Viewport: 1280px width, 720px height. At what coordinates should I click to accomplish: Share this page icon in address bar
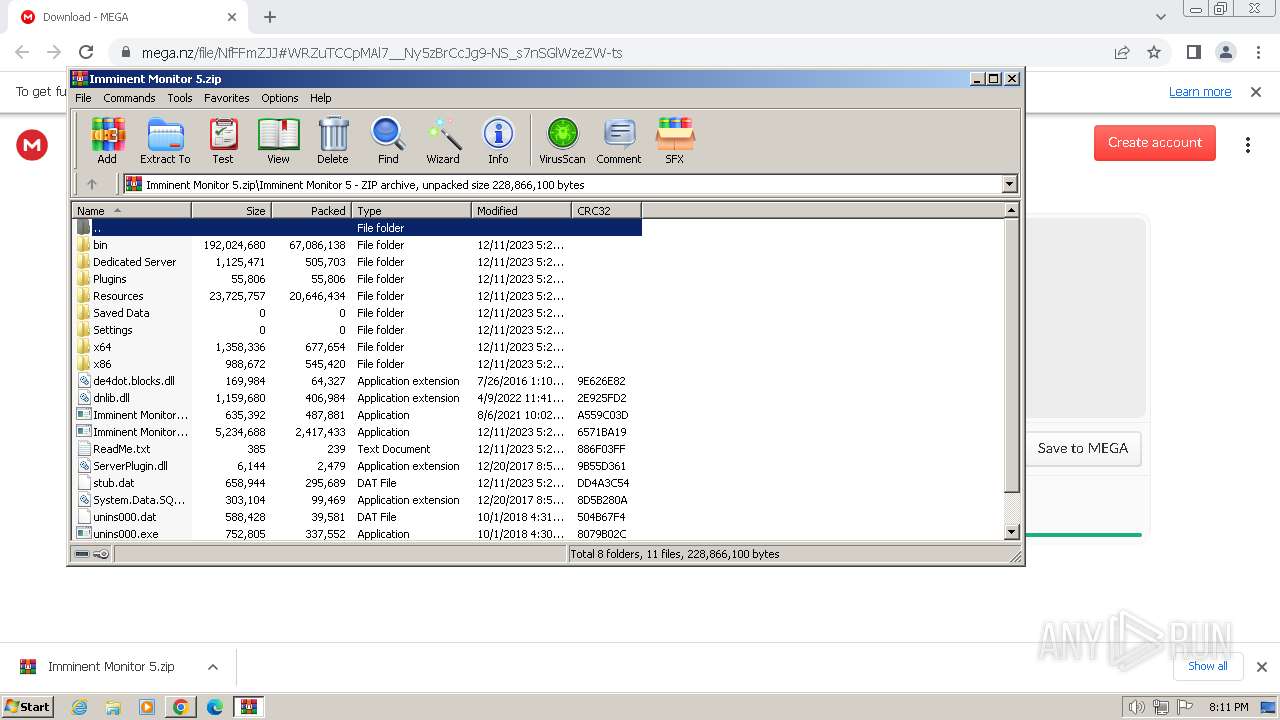(x=1122, y=52)
